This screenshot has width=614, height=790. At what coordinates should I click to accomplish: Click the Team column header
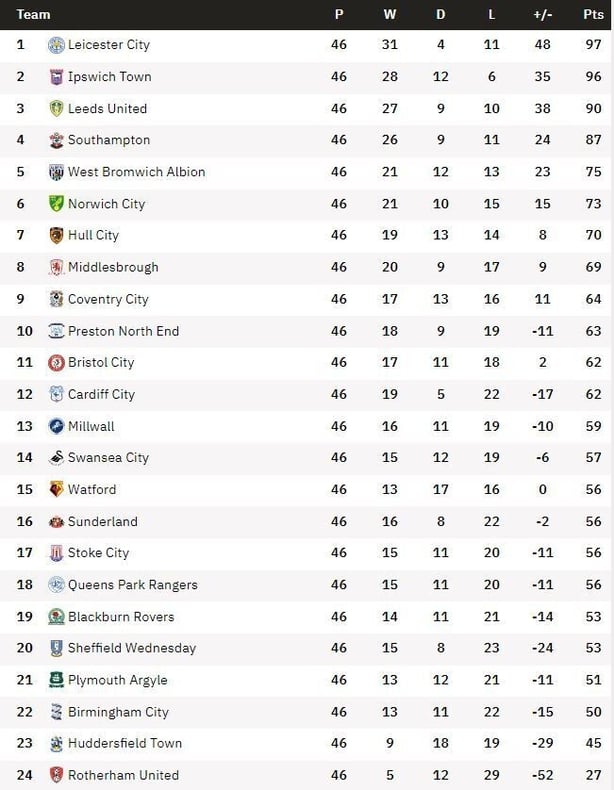[x=33, y=15]
